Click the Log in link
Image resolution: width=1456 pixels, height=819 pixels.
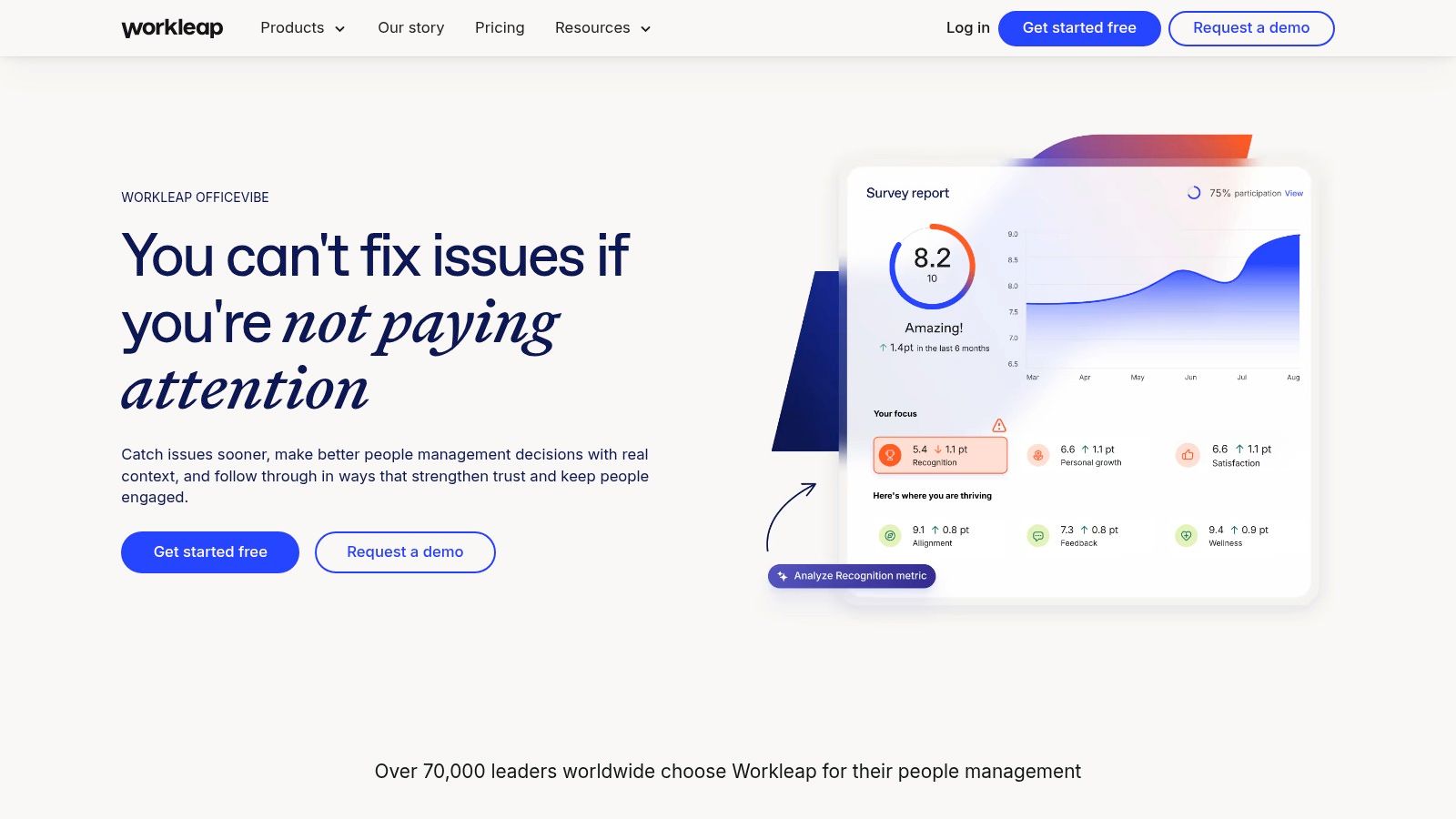point(967,28)
